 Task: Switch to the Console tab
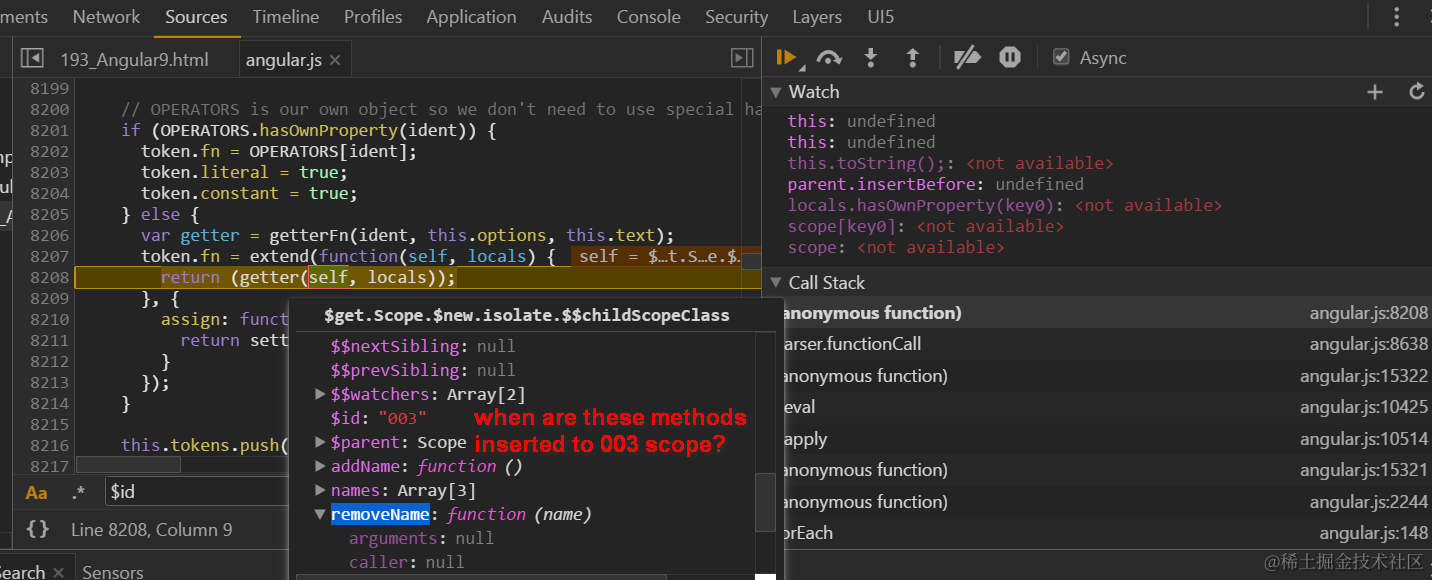coord(649,17)
